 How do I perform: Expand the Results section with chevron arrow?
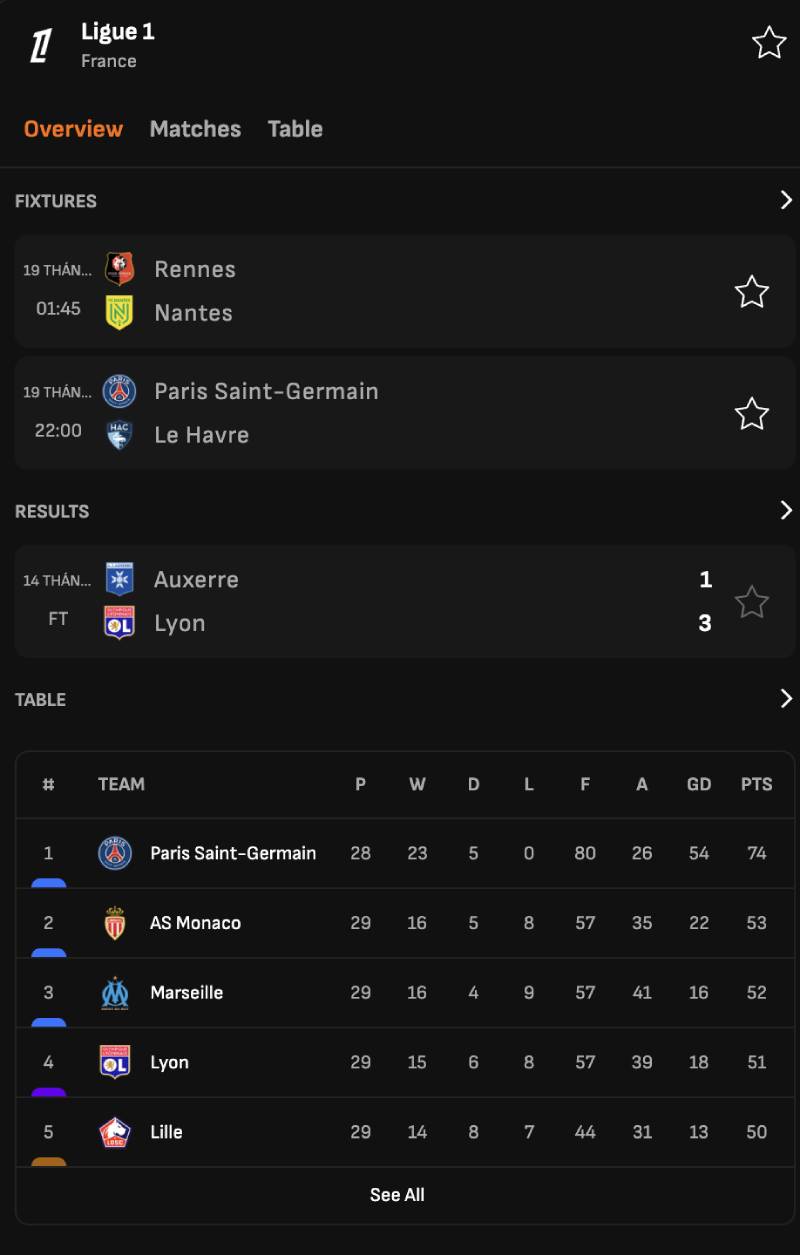pos(786,510)
